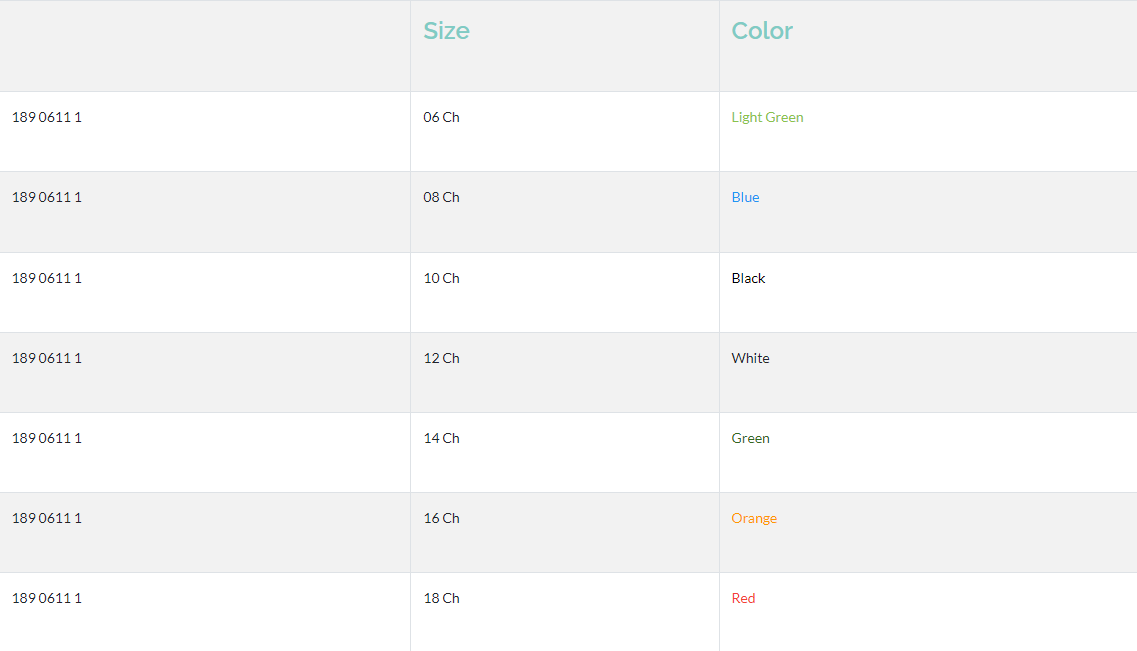This screenshot has height=651, width=1137.
Task: Click the Color column header
Action: [761, 30]
